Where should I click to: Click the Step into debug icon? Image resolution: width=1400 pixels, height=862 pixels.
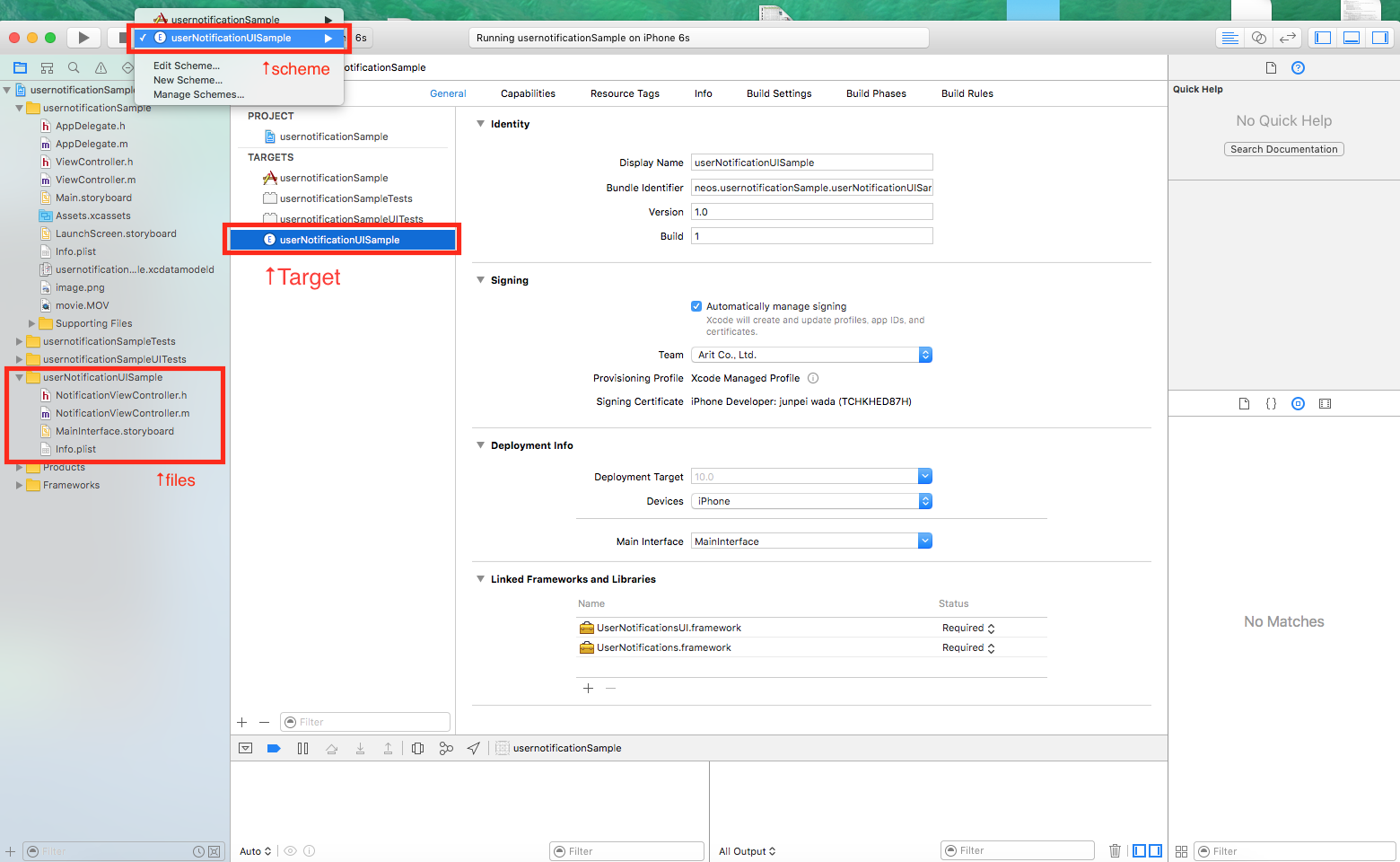coord(360,748)
